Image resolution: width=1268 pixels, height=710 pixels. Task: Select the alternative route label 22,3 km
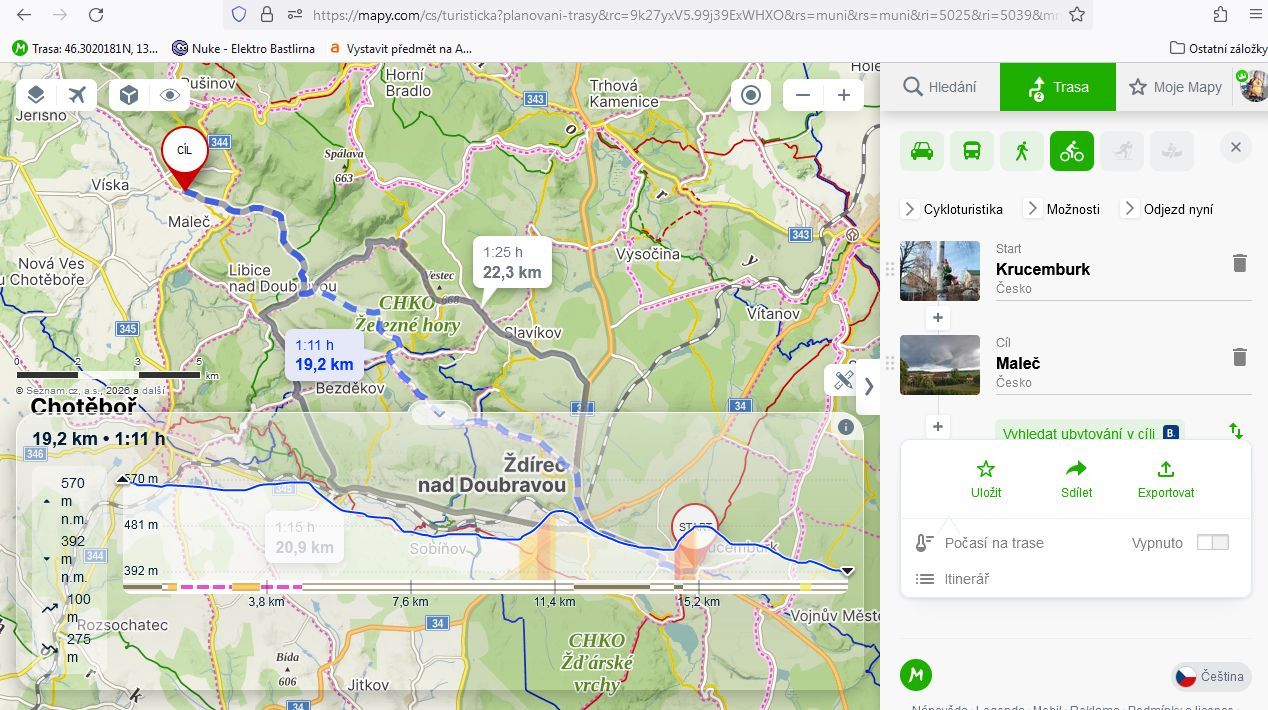(511, 263)
